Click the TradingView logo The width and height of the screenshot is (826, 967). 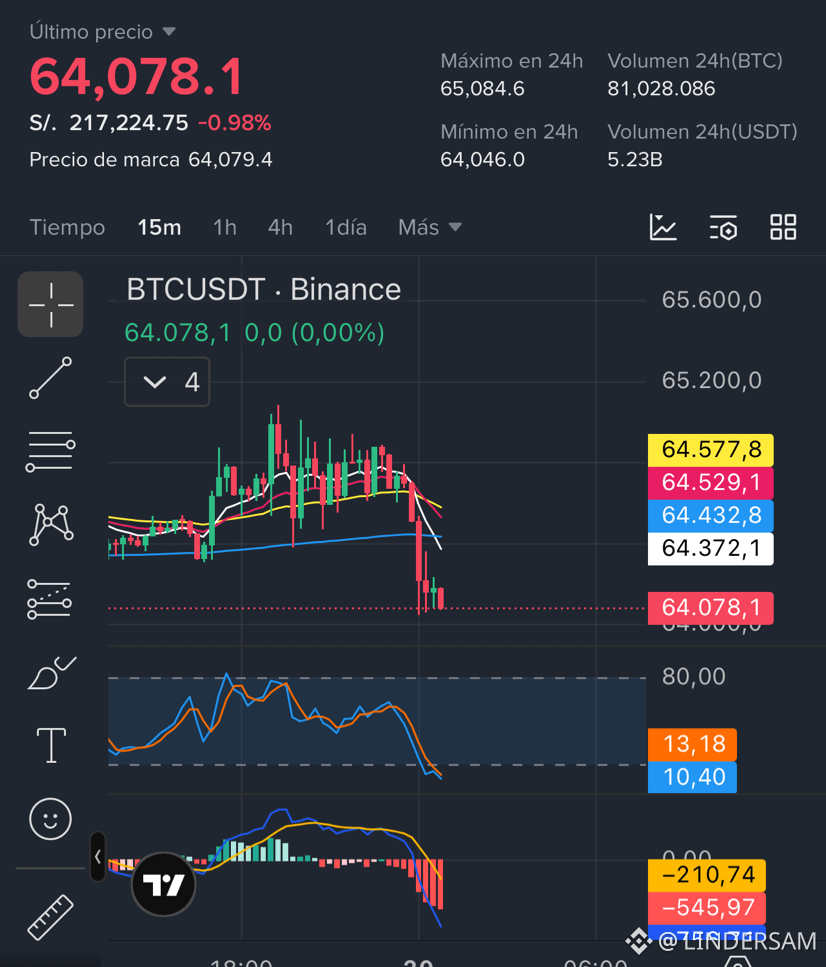(163, 884)
